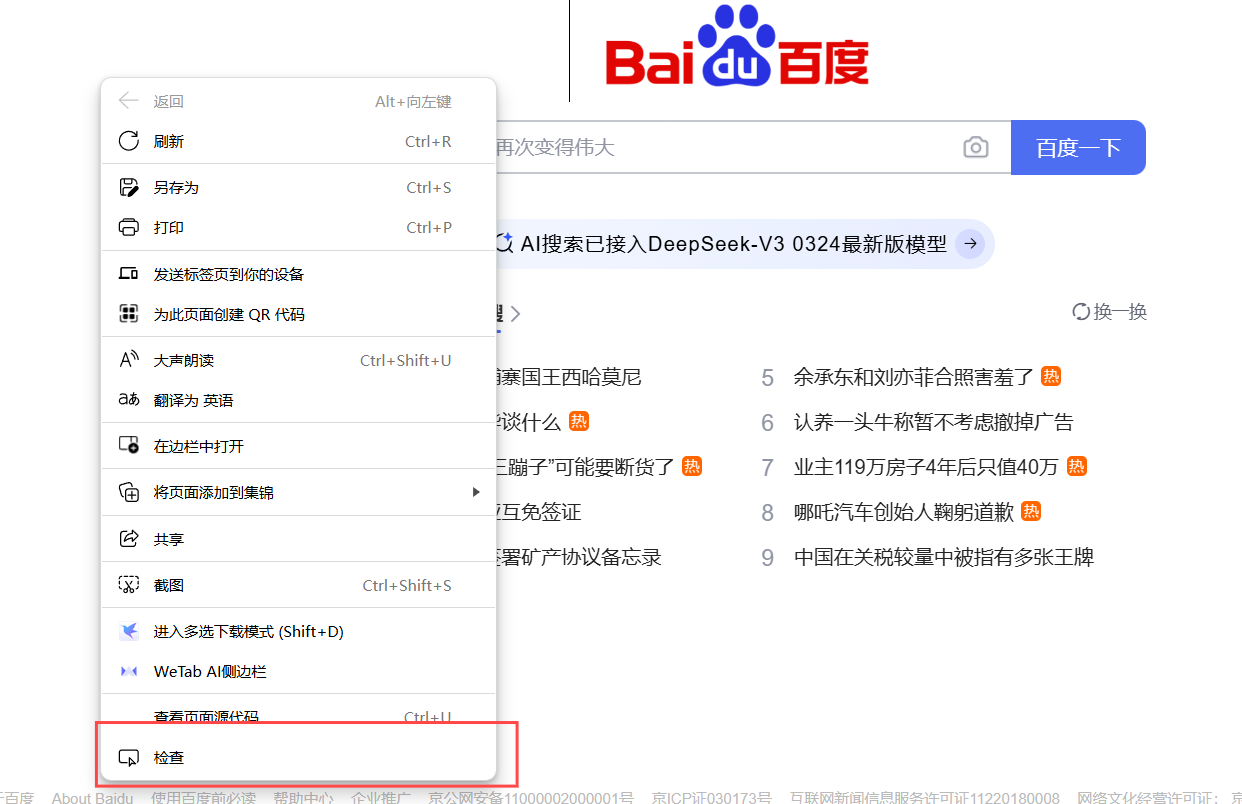Click the share icon beside 共享

pyautogui.click(x=128, y=539)
